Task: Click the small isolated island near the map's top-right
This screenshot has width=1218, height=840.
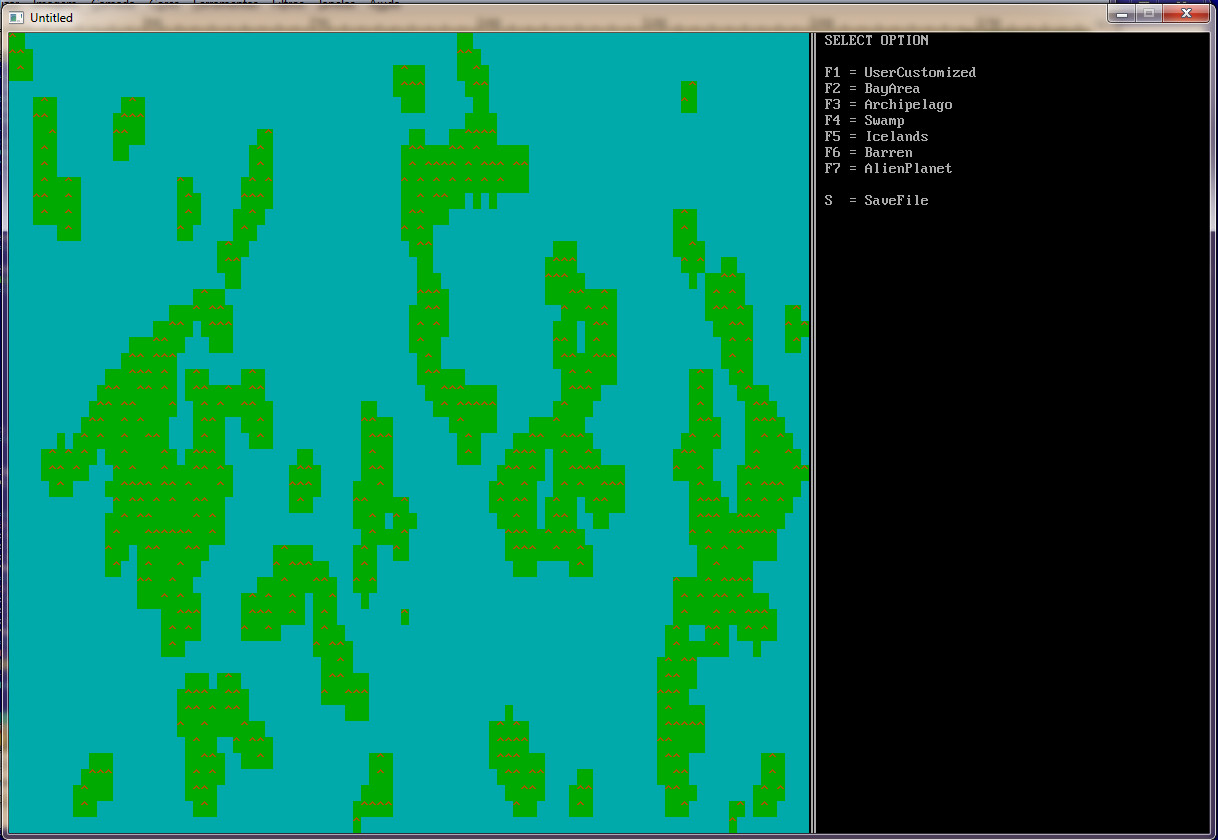Action: pyautogui.click(x=688, y=97)
